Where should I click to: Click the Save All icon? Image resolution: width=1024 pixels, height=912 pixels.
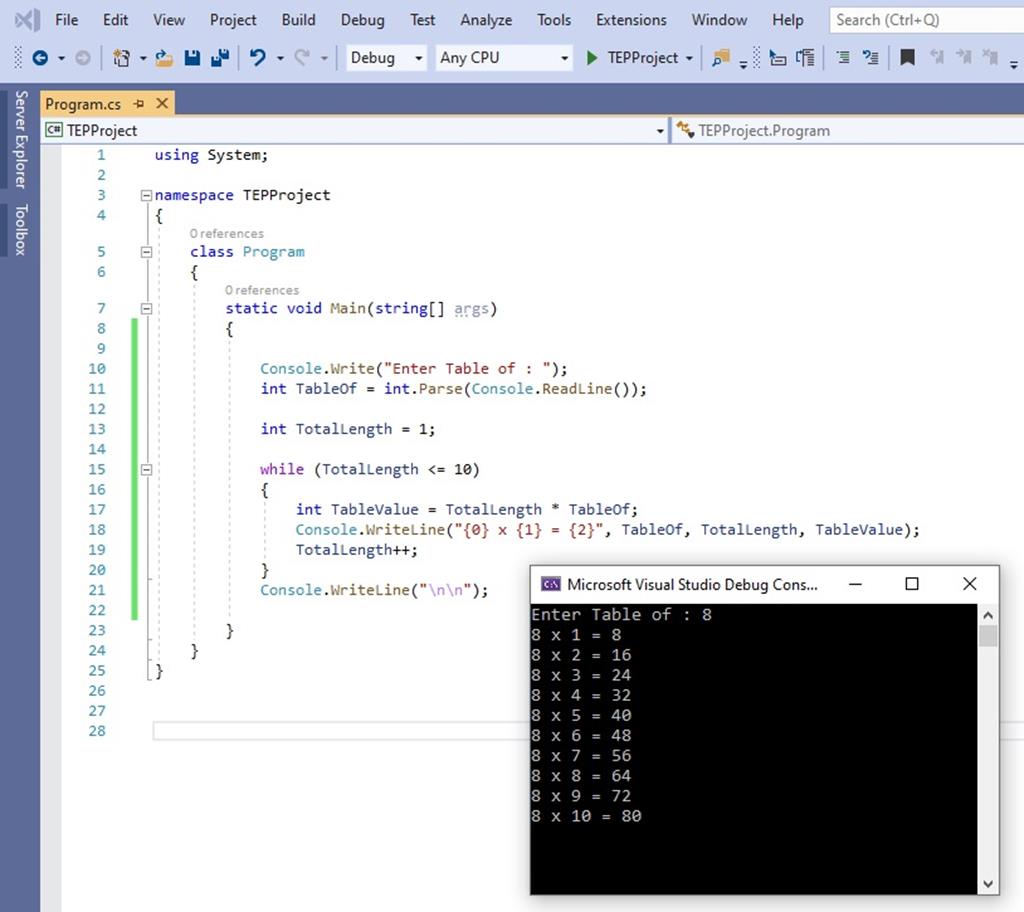219,58
